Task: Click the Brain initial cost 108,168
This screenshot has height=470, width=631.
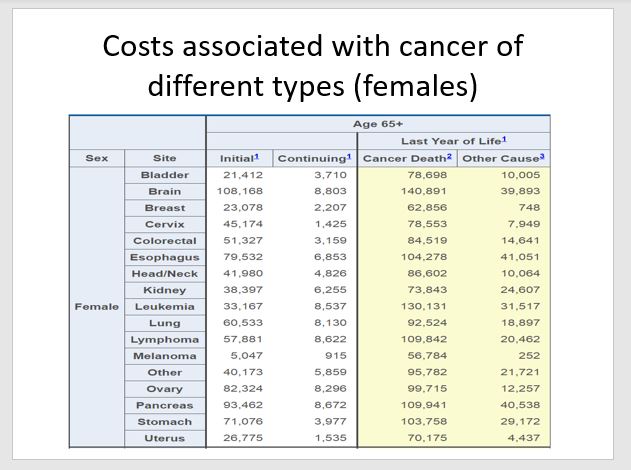Action: [x=239, y=191]
